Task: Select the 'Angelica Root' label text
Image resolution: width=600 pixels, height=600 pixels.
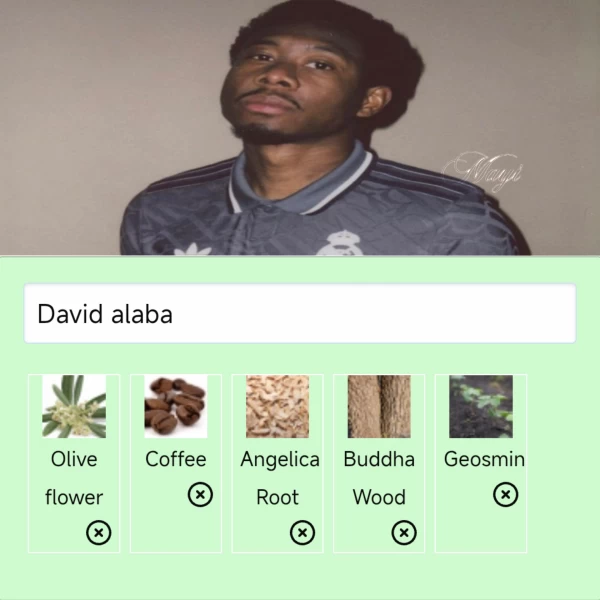Action: (x=279, y=478)
